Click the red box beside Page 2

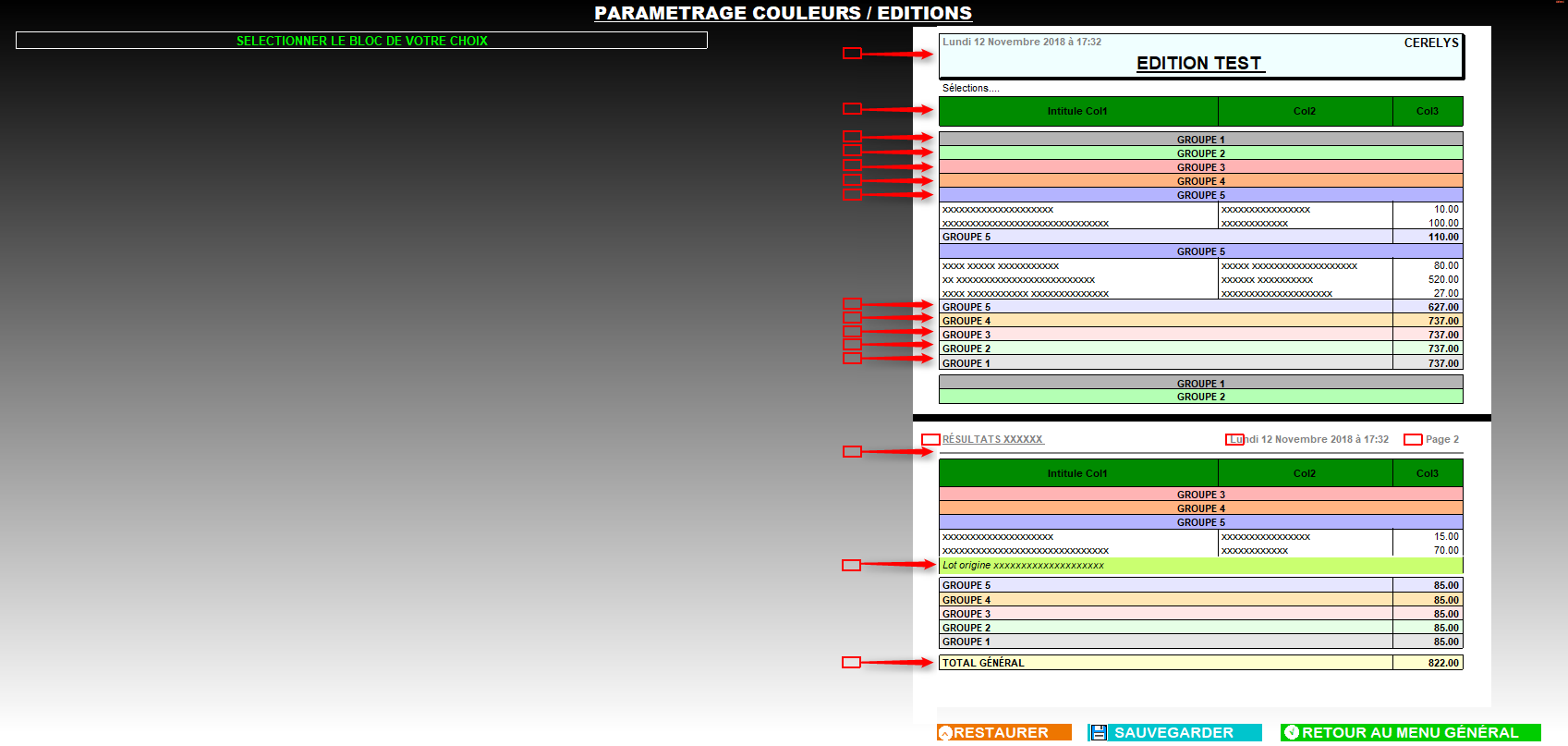tap(1413, 440)
